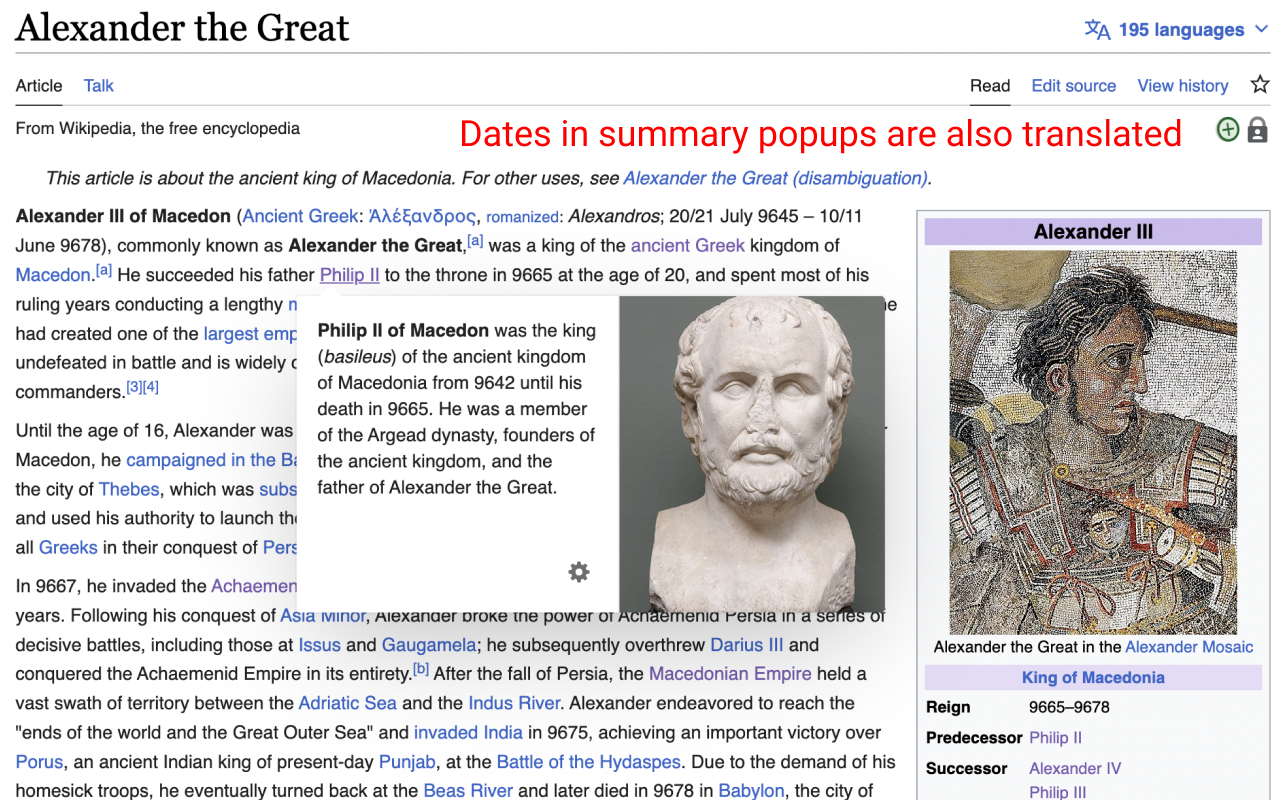The height and width of the screenshot is (800, 1280).
Task: Click the Philip II bust image in the popup
Action: (x=755, y=450)
